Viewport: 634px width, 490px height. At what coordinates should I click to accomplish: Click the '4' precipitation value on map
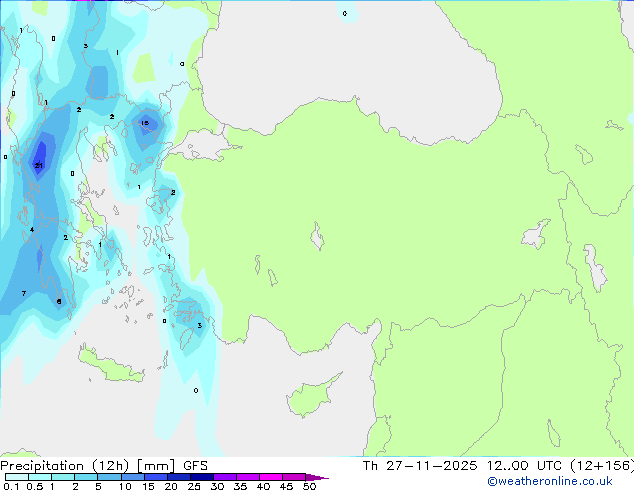32,230
